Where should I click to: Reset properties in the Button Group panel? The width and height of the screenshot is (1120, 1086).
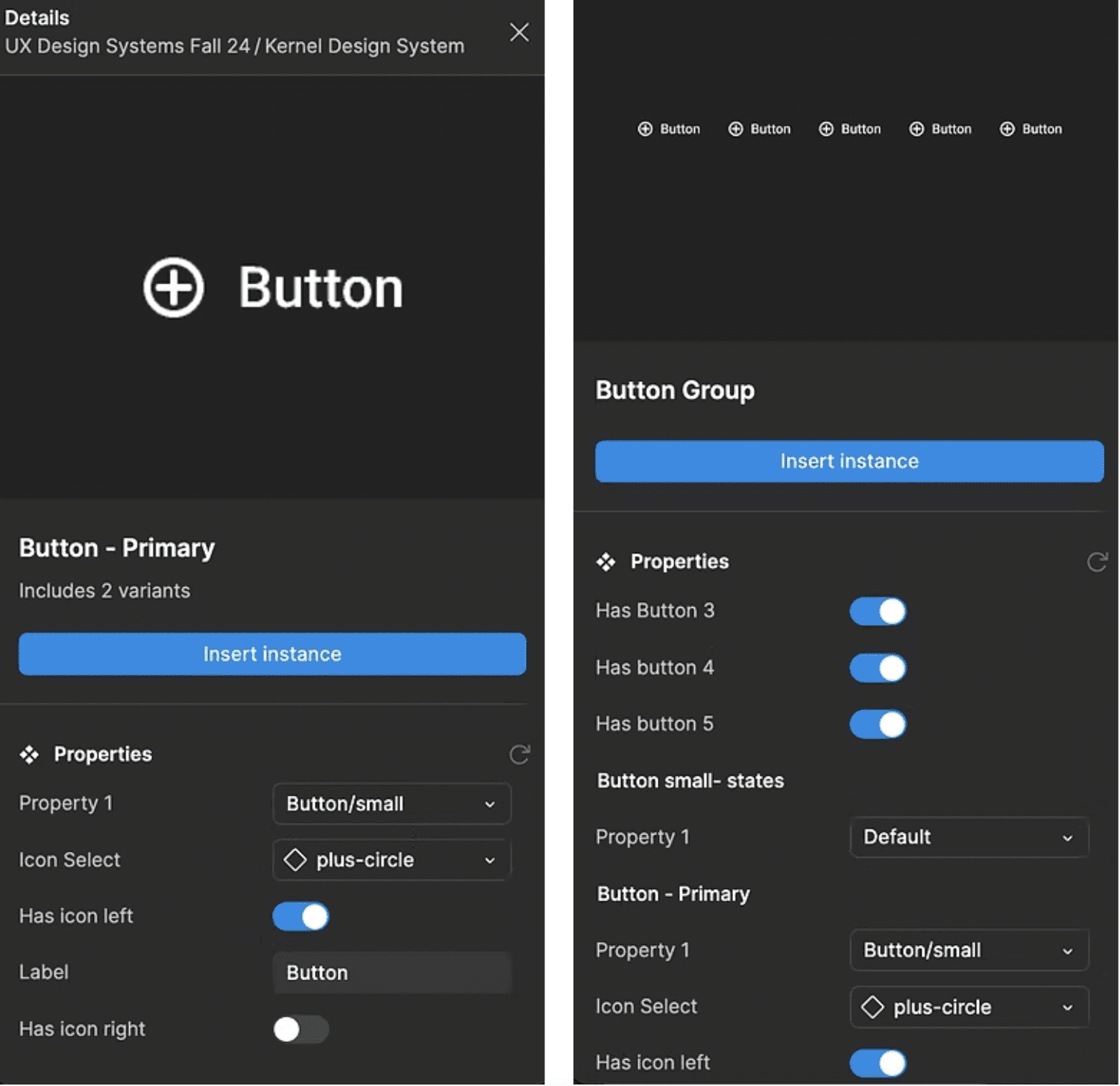1097,562
